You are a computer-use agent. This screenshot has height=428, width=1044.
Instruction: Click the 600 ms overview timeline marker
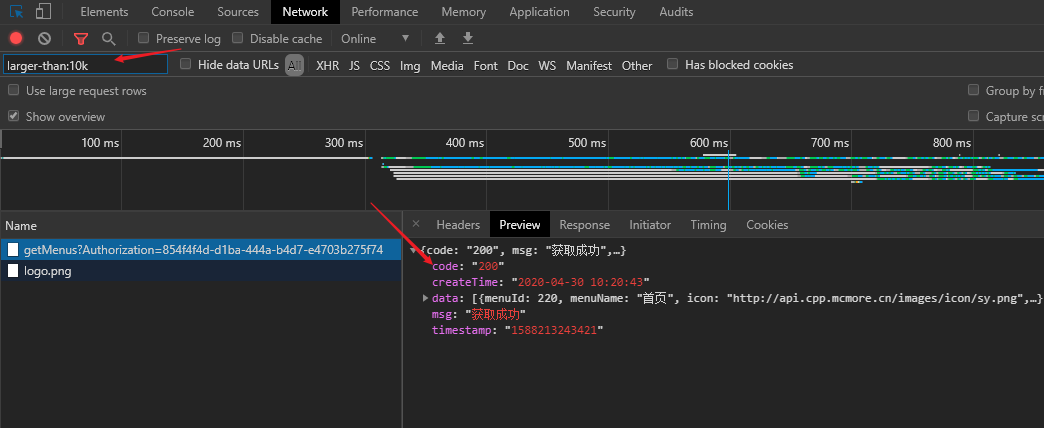(x=708, y=142)
